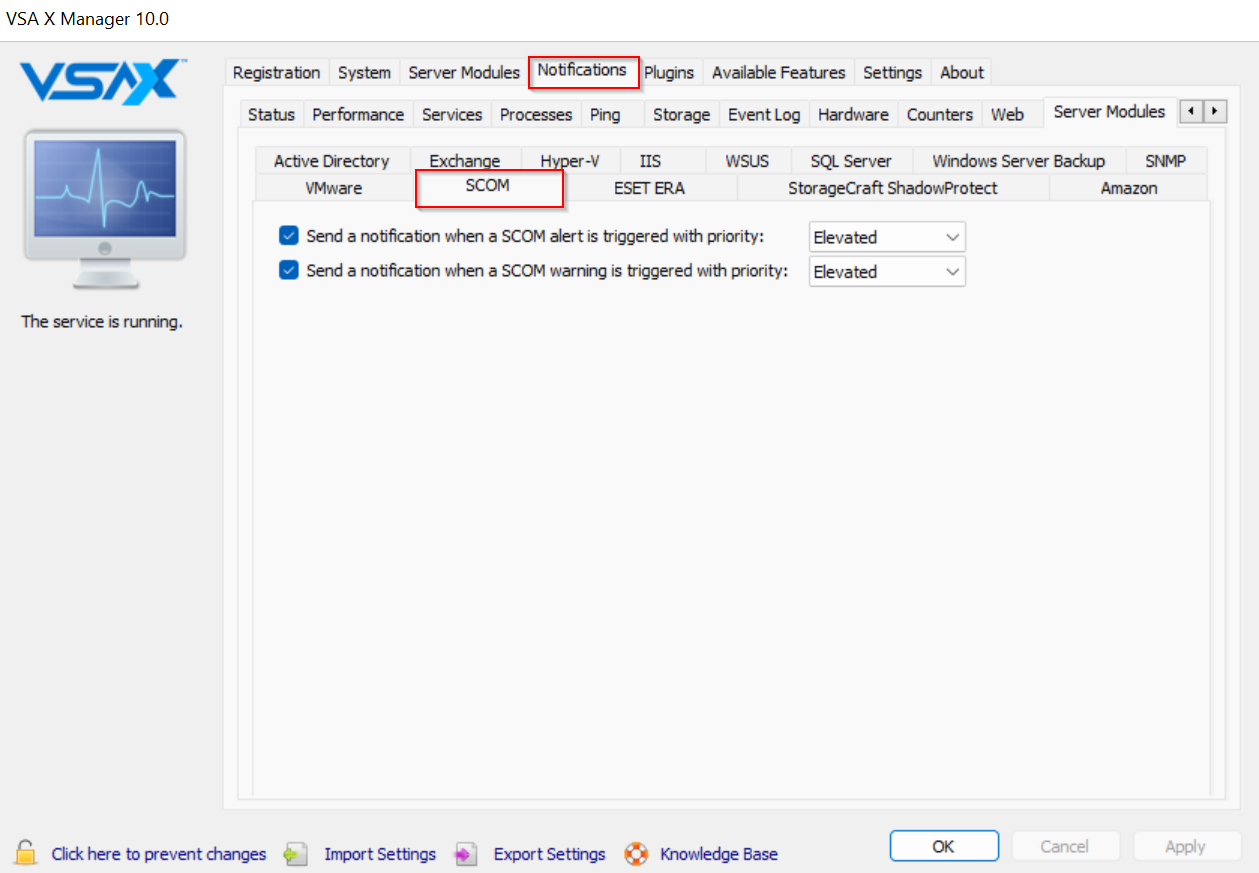Screen dimensions: 1259x873
Task: Select the SCOM module tab
Action: click(x=489, y=188)
